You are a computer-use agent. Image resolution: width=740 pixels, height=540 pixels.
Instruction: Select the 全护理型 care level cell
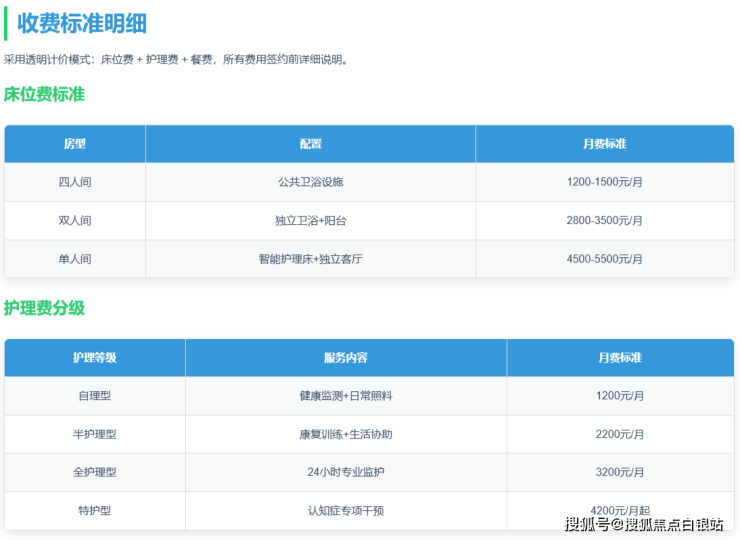coord(95,472)
